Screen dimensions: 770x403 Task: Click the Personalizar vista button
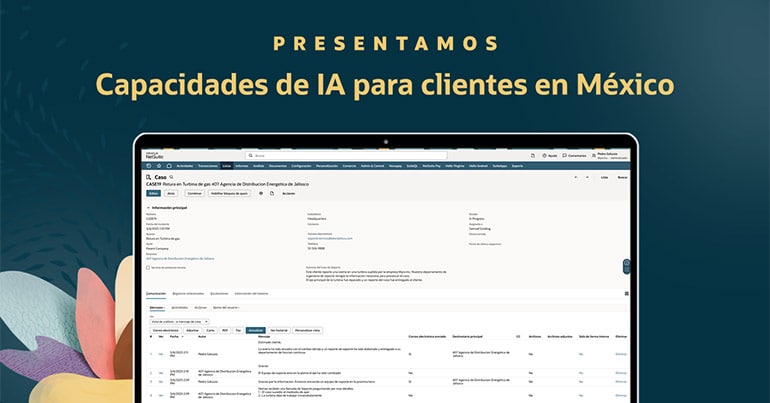point(307,330)
